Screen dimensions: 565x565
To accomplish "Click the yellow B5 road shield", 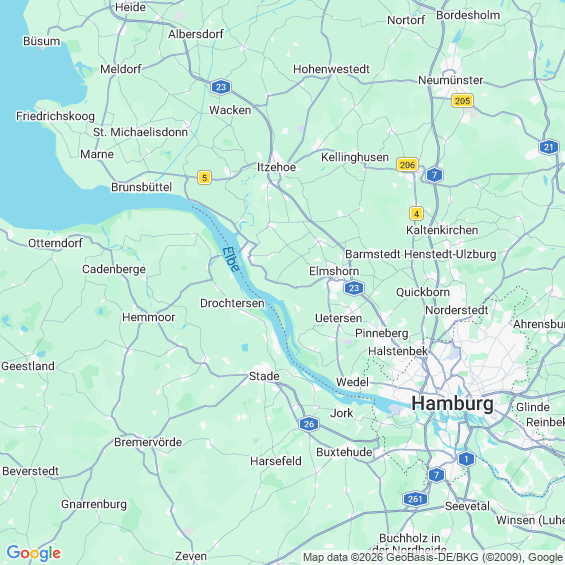I will point(204,178).
